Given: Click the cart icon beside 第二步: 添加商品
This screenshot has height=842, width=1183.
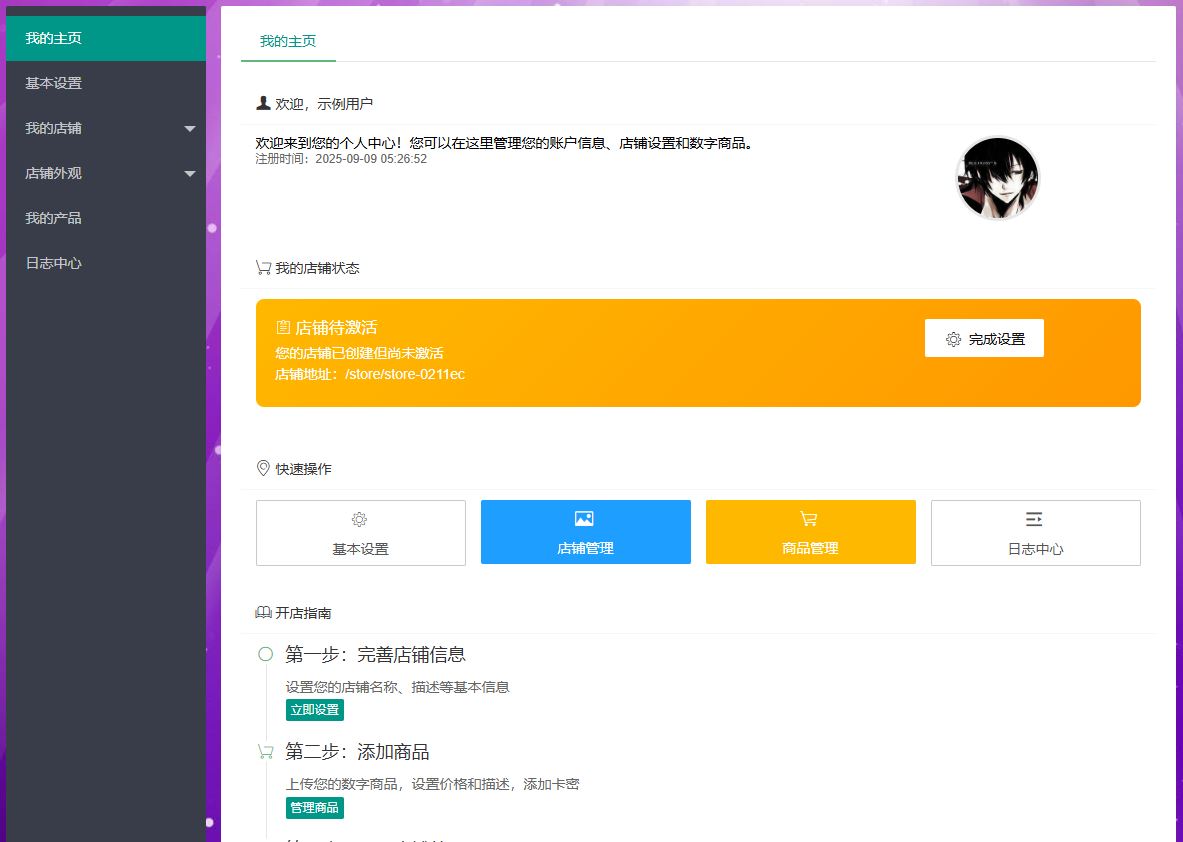Looking at the screenshot, I should coord(266,750).
